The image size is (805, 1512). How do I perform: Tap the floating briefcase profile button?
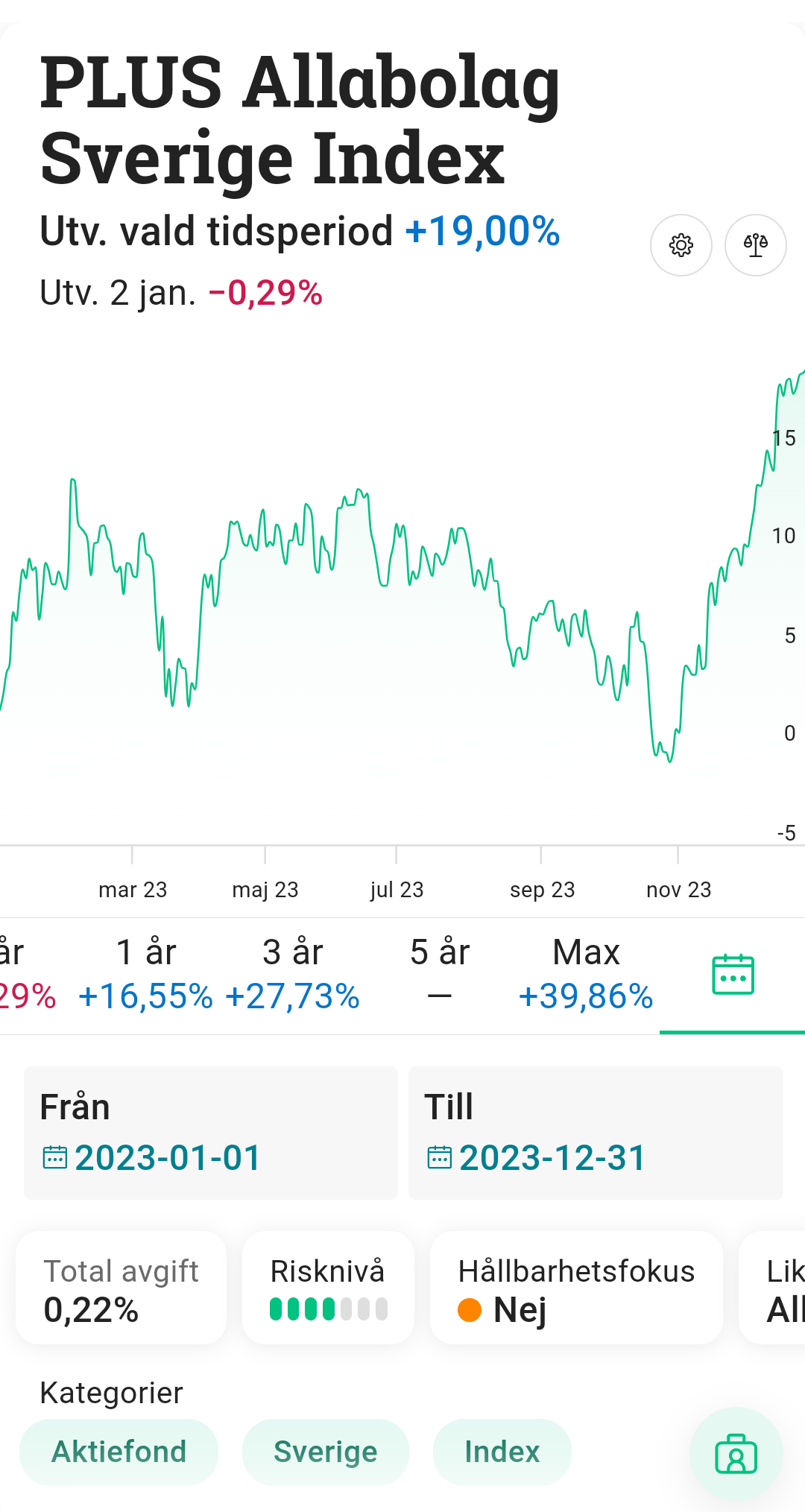[736, 1453]
